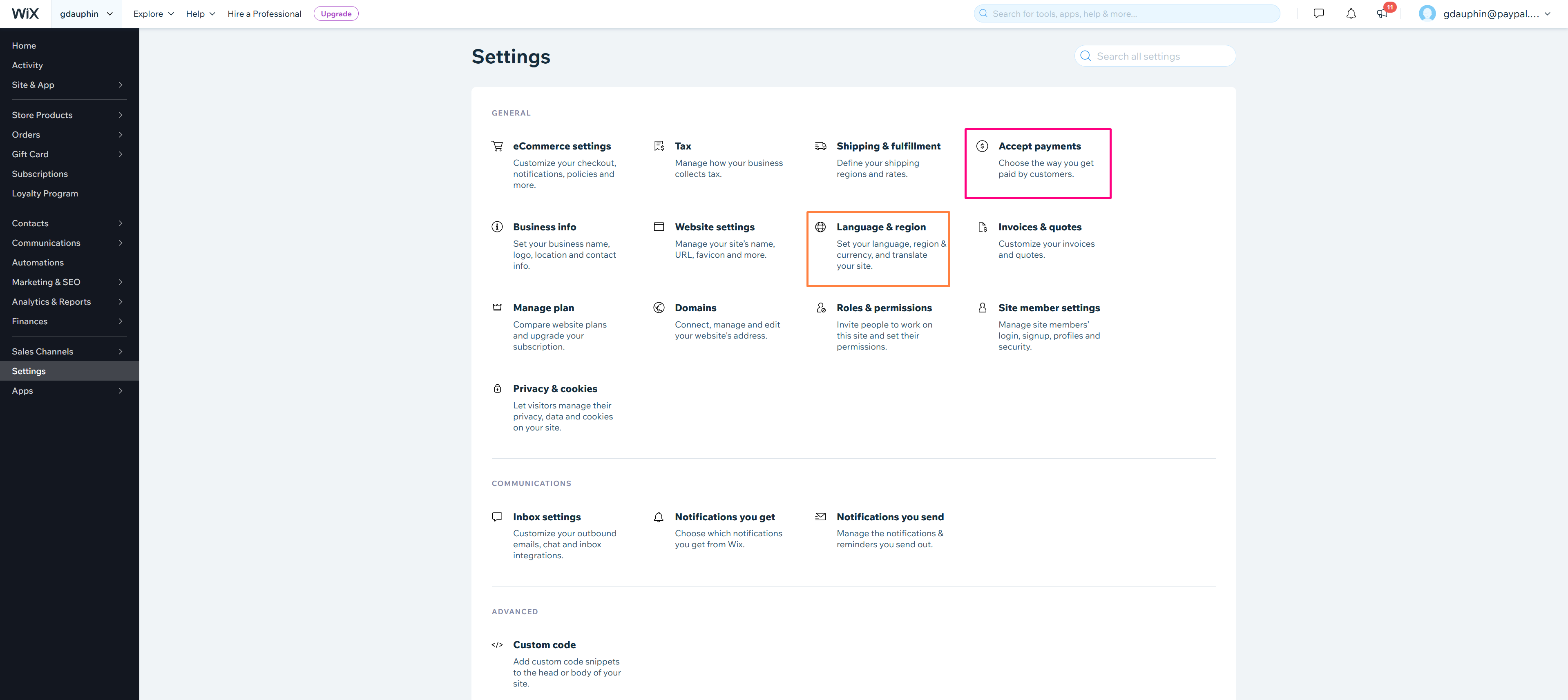The height and width of the screenshot is (700, 1568).
Task: Click the lock icon for Privacy & cookies
Action: tap(497, 388)
